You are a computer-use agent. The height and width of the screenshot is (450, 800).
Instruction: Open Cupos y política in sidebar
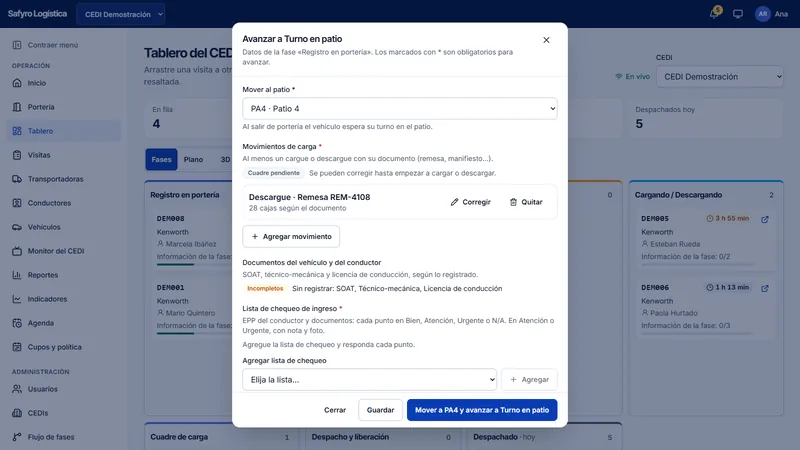click(x=63, y=346)
